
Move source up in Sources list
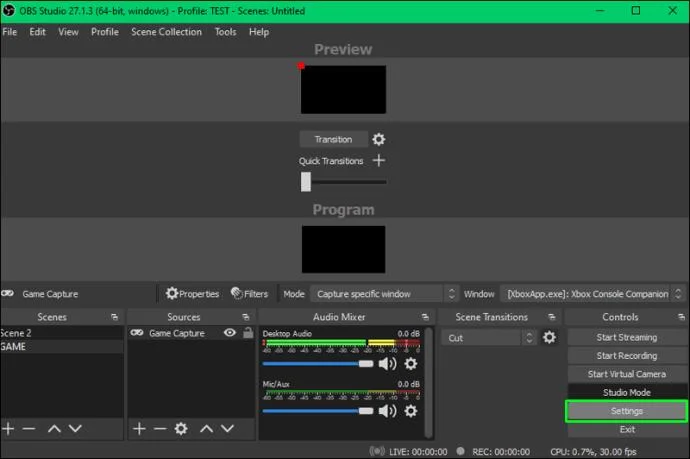(206, 428)
